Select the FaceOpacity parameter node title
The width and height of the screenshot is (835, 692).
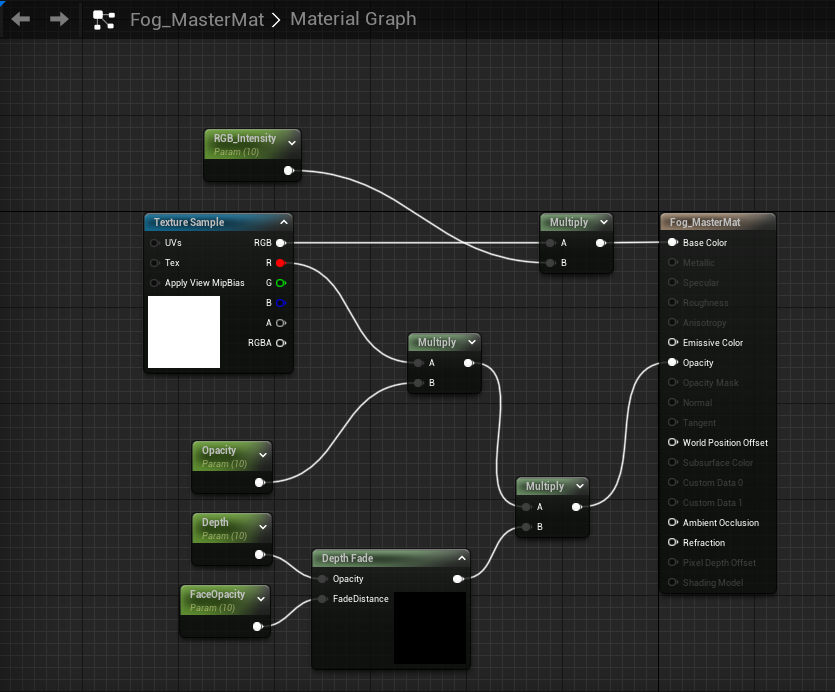click(x=217, y=594)
